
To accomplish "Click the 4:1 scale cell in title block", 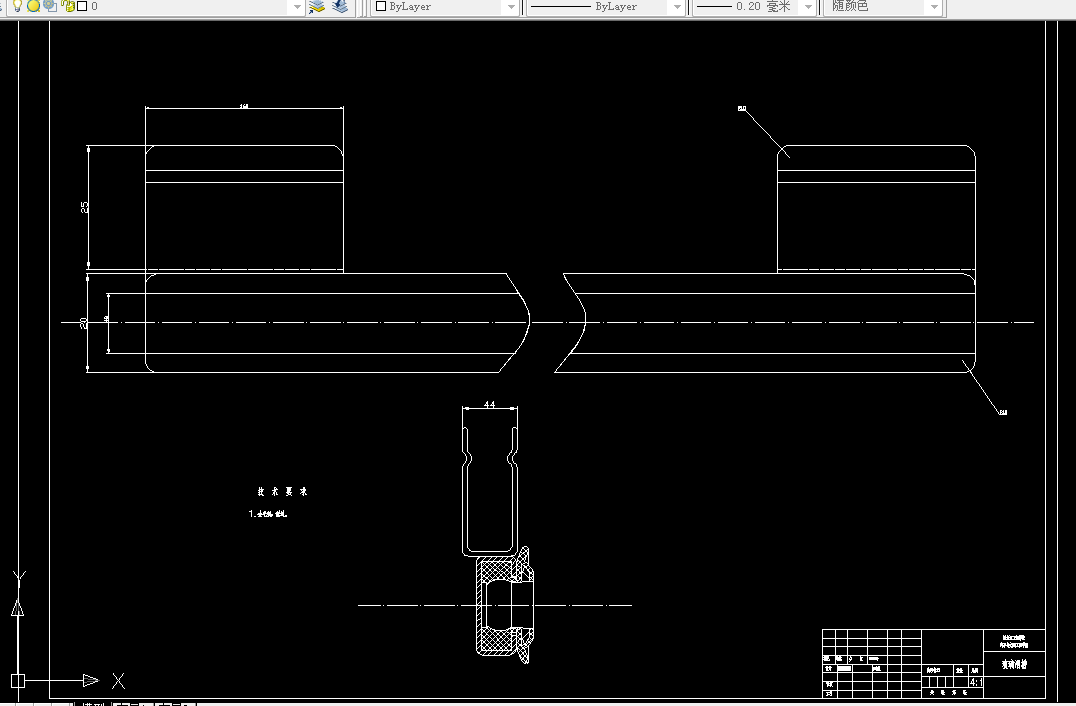I will tap(975, 682).
